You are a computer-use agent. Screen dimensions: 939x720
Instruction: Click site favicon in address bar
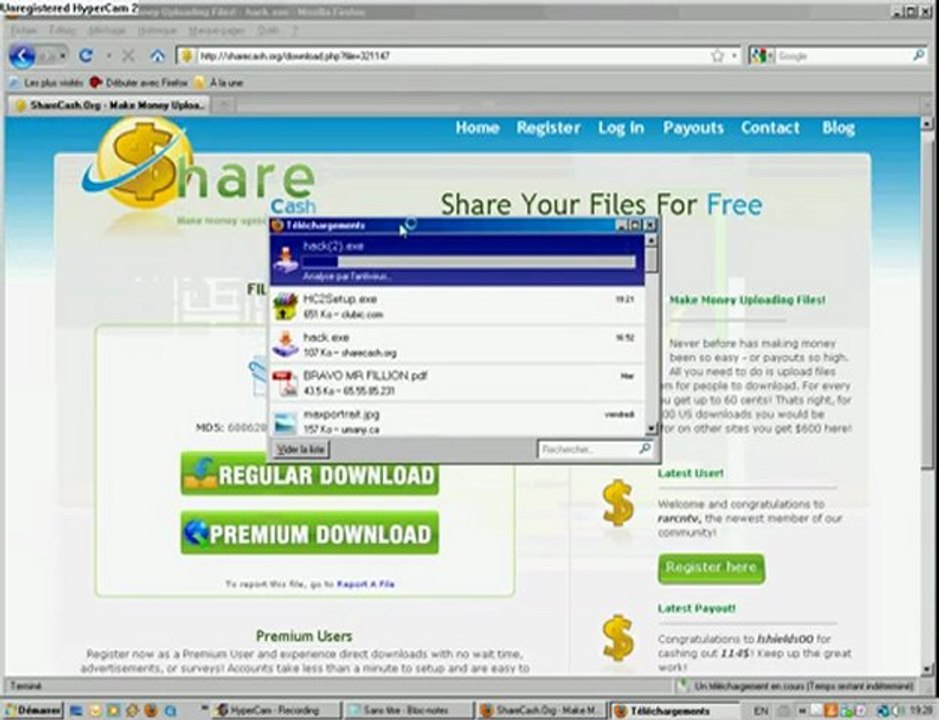pos(187,56)
